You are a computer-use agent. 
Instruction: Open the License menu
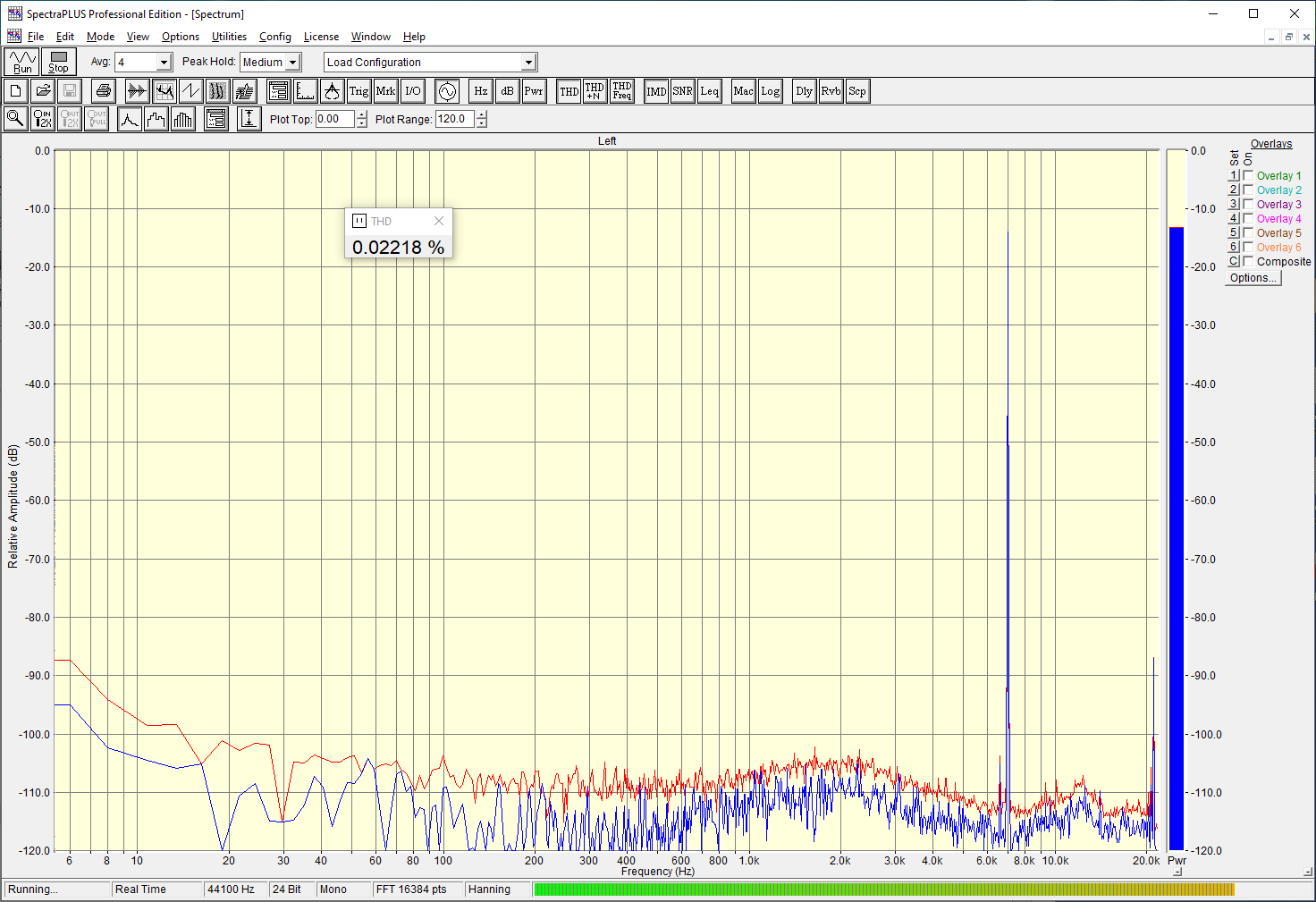pyautogui.click(x=321, y=37)
